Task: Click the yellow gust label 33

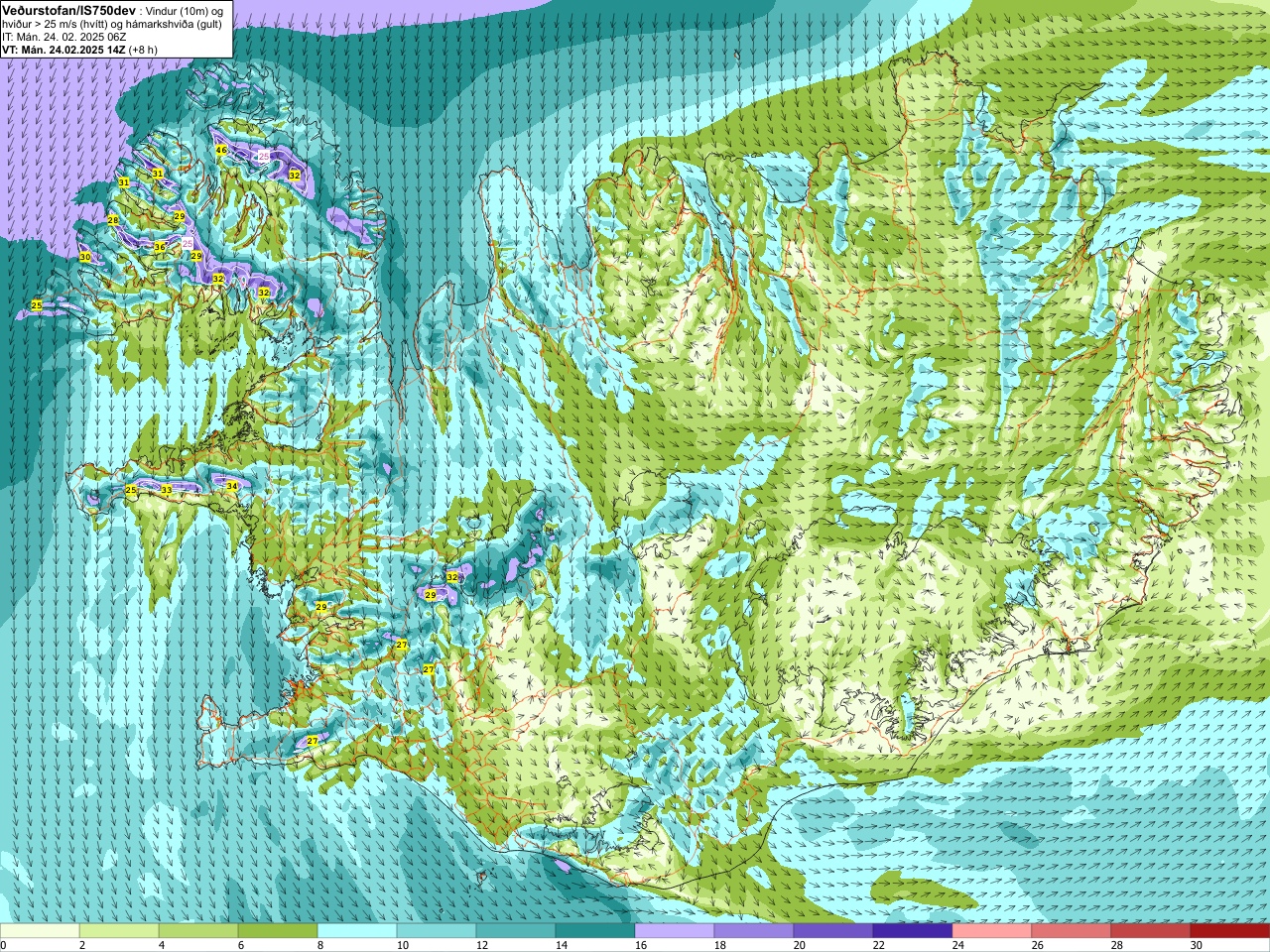Action: (x=167, y=490)
